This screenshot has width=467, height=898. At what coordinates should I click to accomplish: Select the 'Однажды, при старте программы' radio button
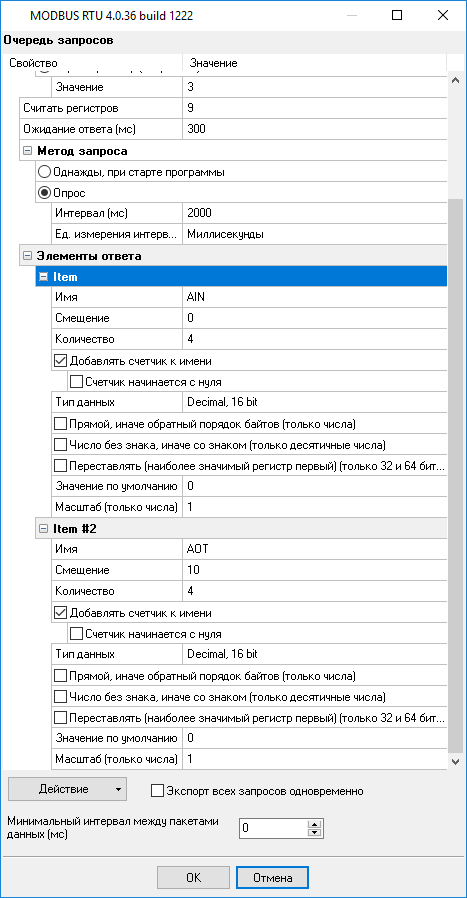tap(44, 172)
